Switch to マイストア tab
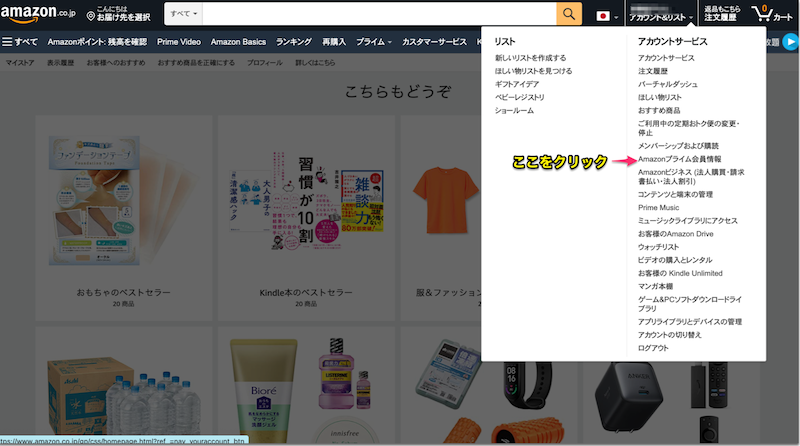The image size is (800, 446). click(20, 63)
